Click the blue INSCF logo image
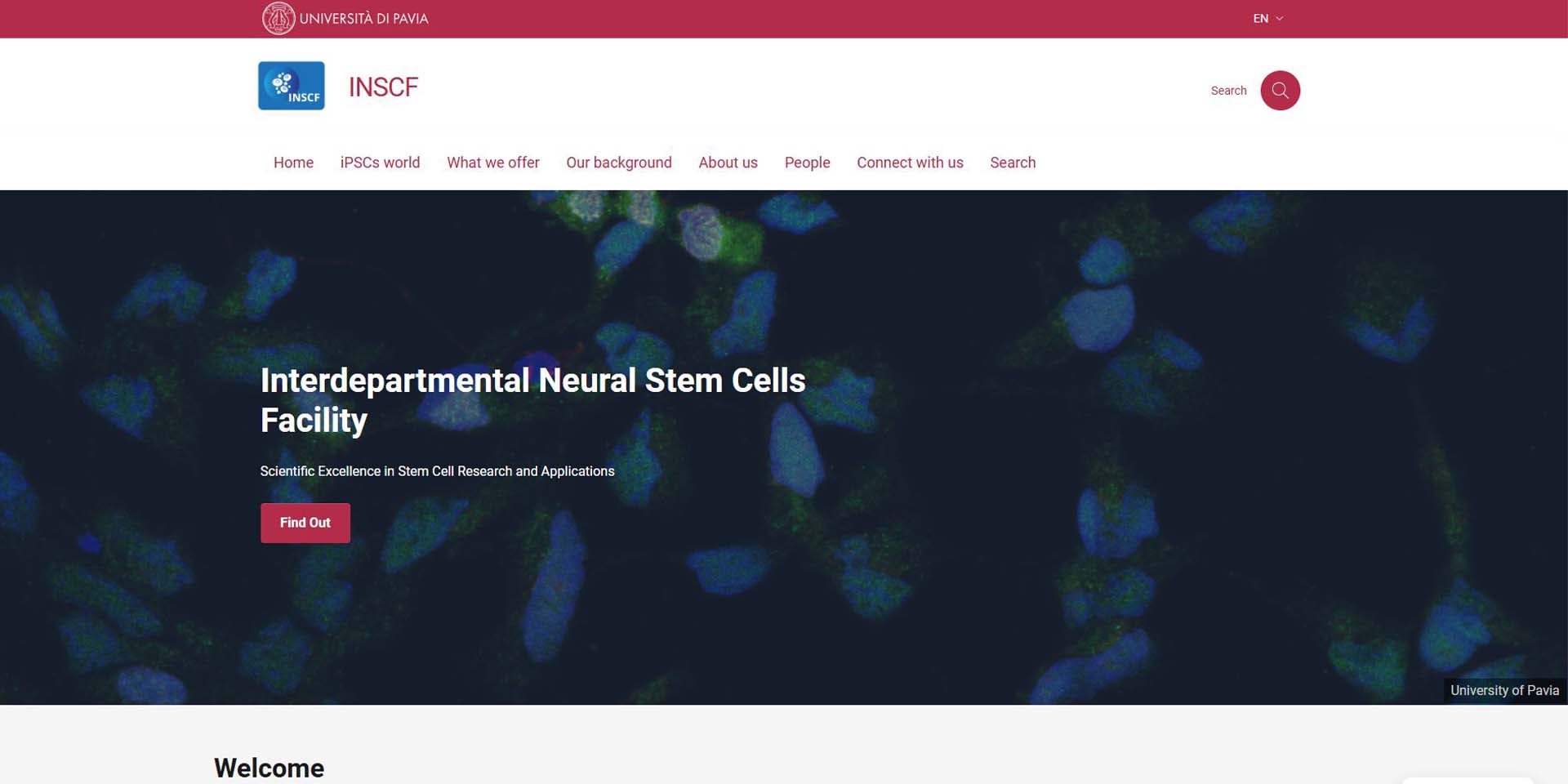Image resolution: width=1568 pixels, height=784 pixels. [292, 86]
